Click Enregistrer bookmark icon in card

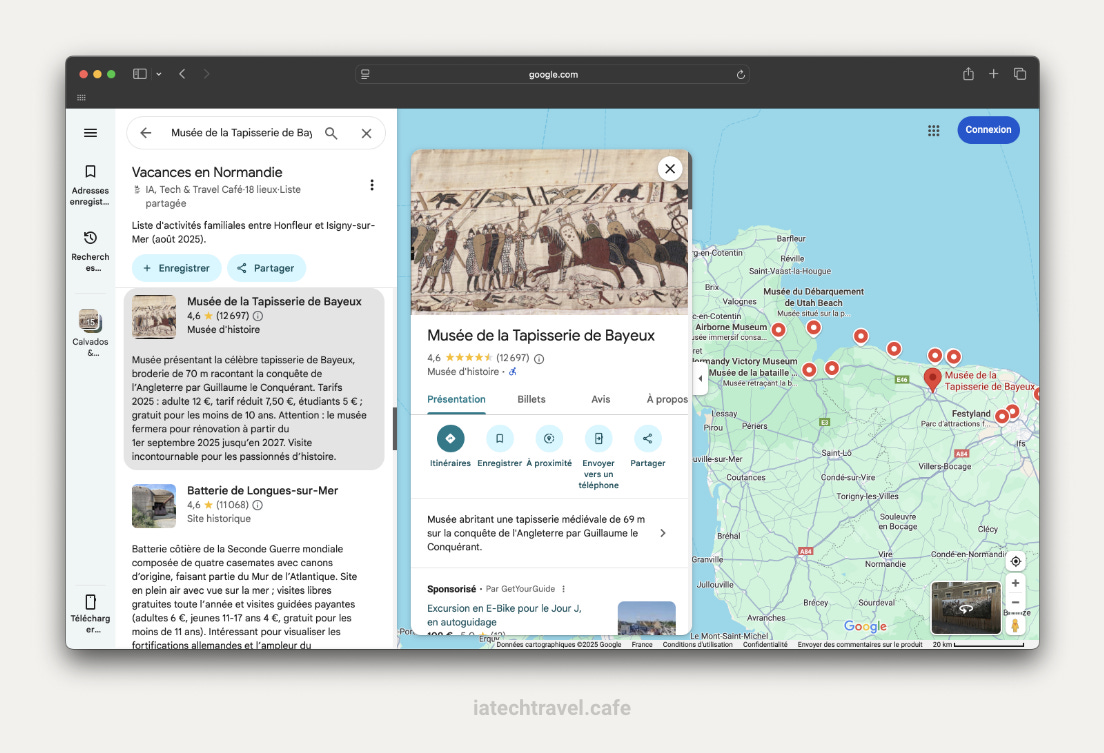click(499, 439)
